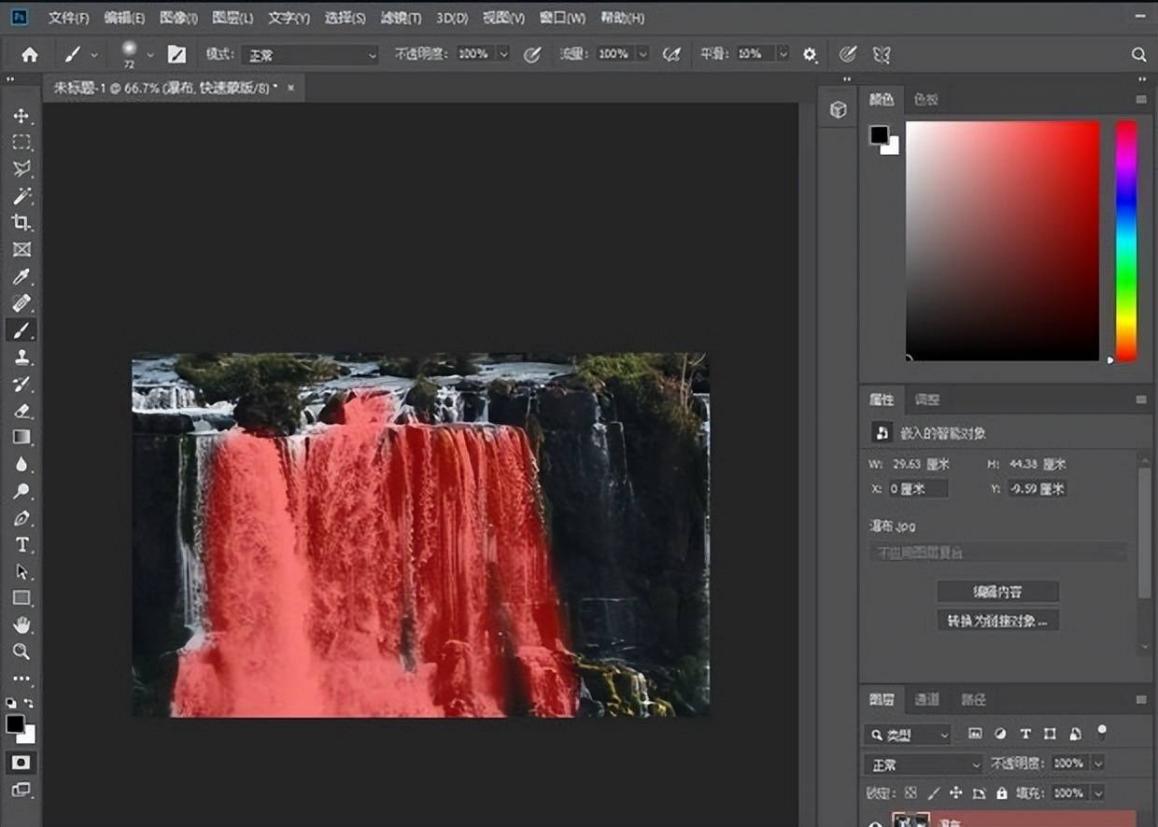Choose the Eraser tool
Image resolution: width=1158 pixels, height=827 pixels.
tap(21, 411)
